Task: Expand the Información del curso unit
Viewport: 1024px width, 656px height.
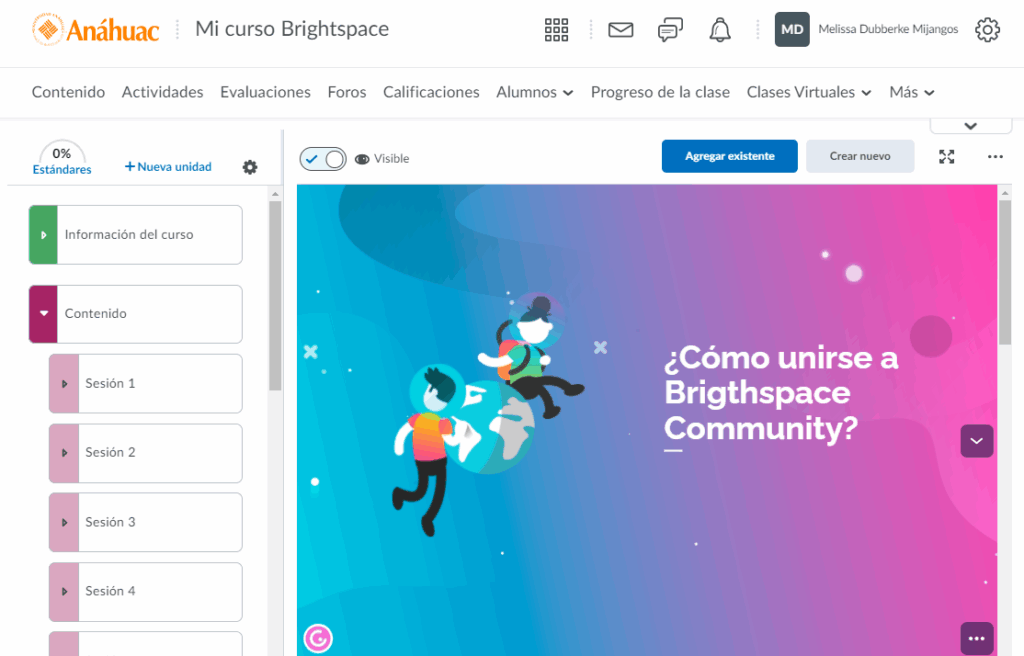Action: point(44,235)
